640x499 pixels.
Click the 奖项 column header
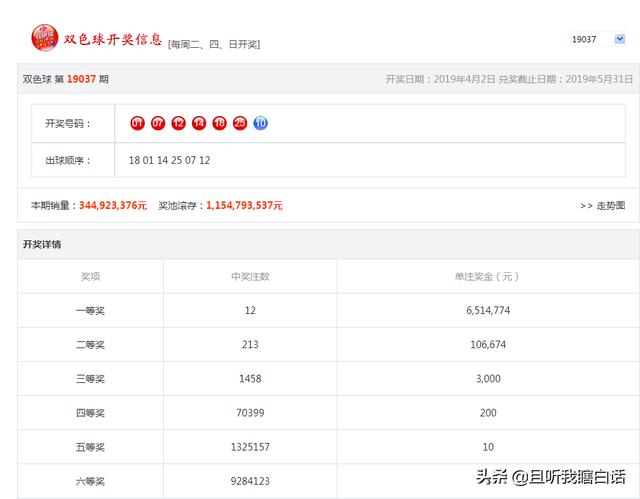tap(90, 277)
